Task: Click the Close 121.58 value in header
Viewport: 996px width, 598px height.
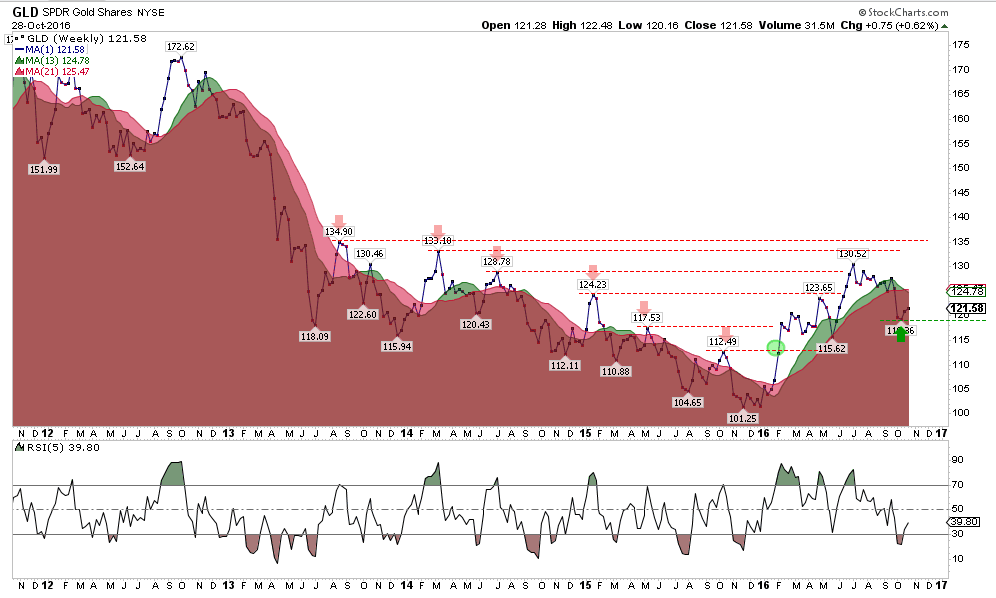Action: (718, 25)
